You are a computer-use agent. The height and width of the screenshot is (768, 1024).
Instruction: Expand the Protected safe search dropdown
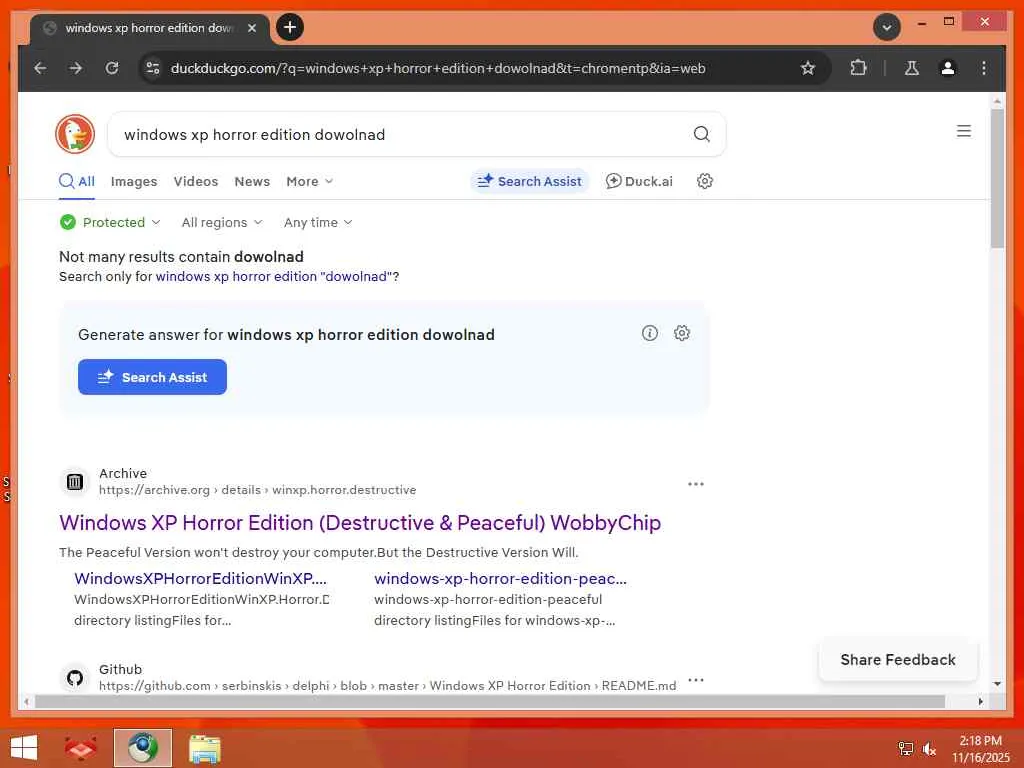point(110,222)
